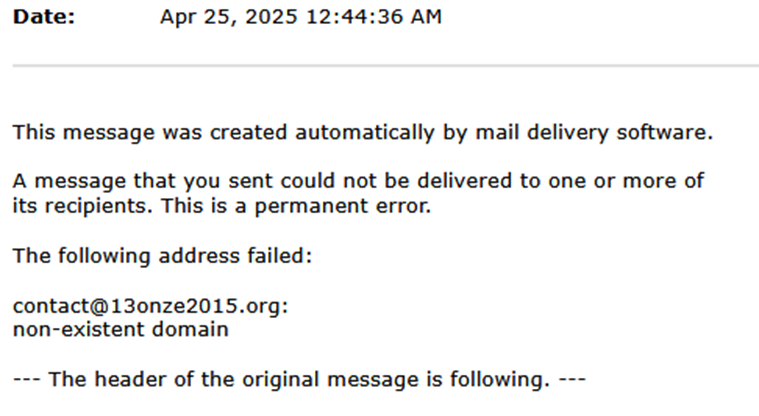This screenshot has height=416, width=759.
Task: Click the "non-existent domain" error text
Action: [x=120, y=328]
